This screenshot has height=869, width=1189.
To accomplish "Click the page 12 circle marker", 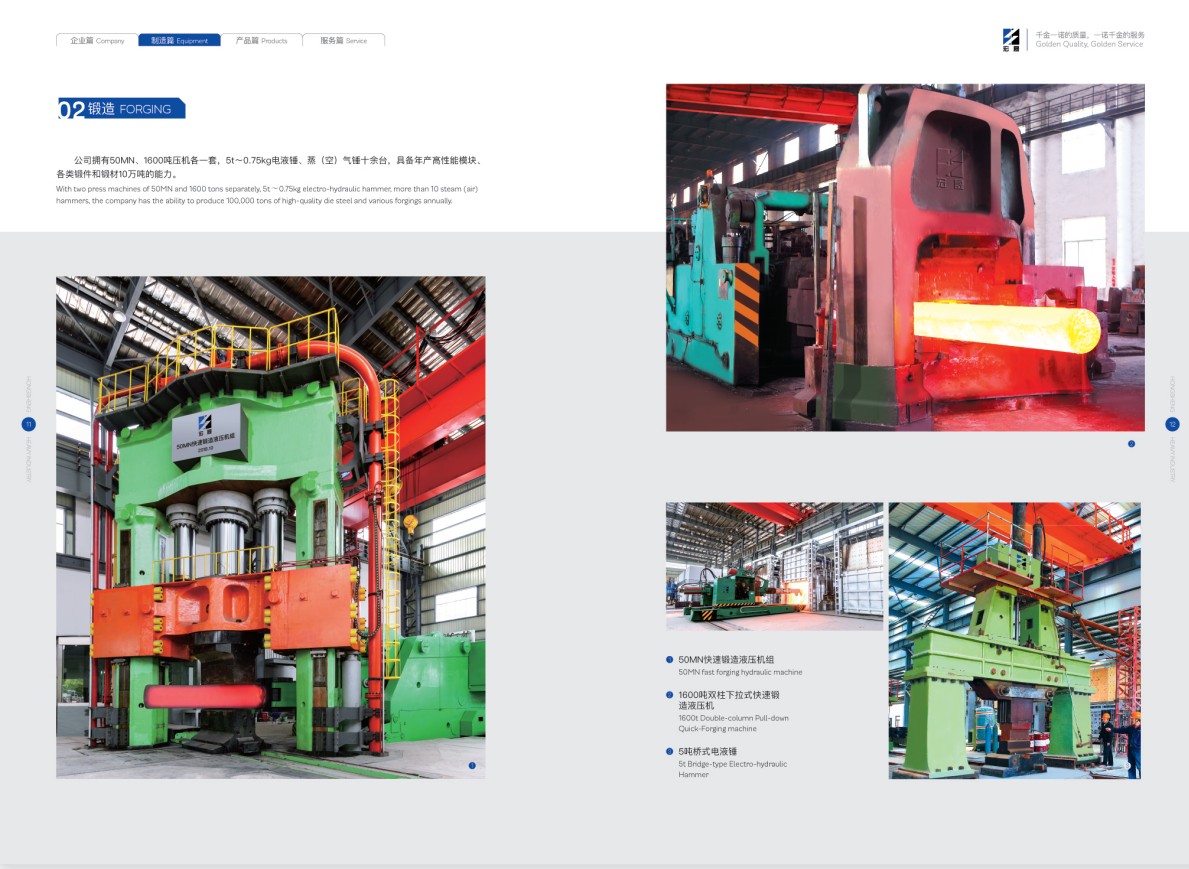I will [1172, 424].
